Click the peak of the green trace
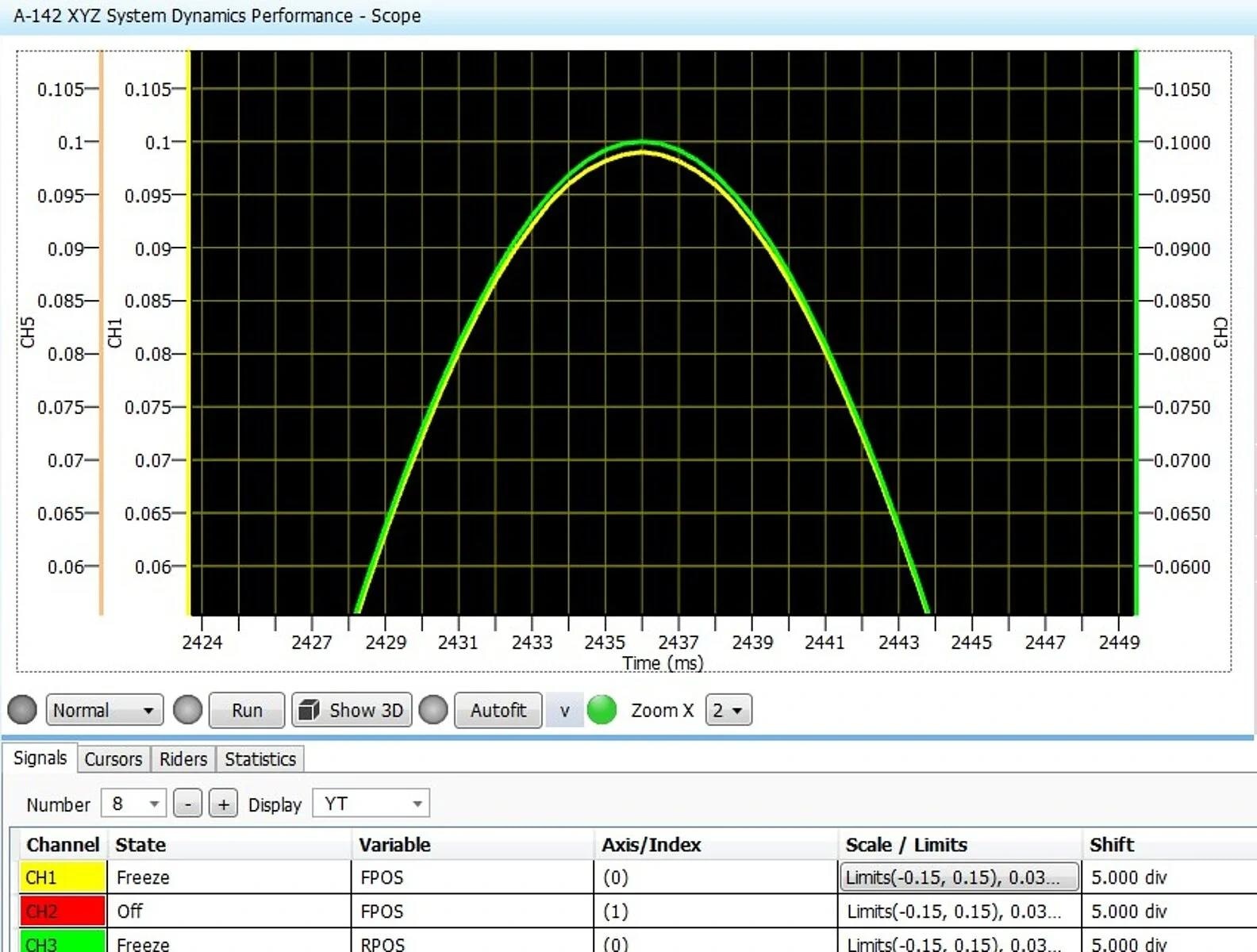 pos(642,143)
